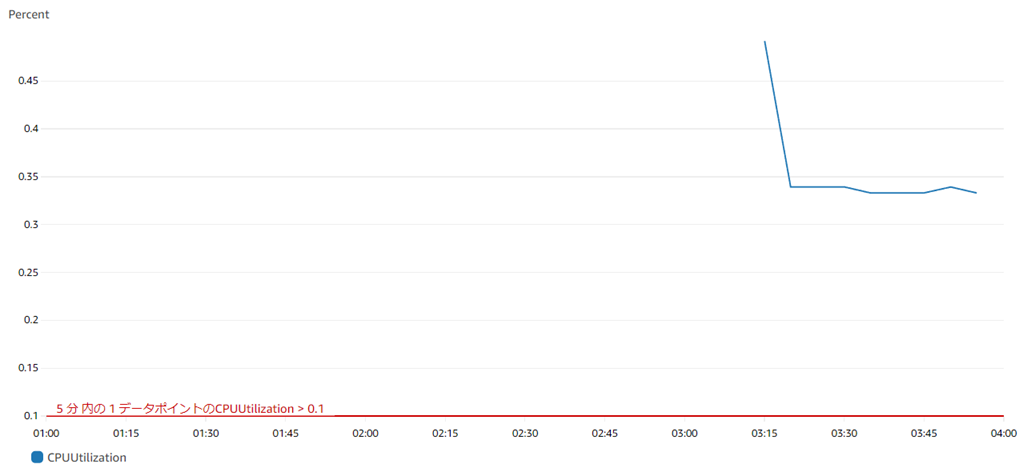Click the 0.1 threshold y-axis label

[31, 416]
